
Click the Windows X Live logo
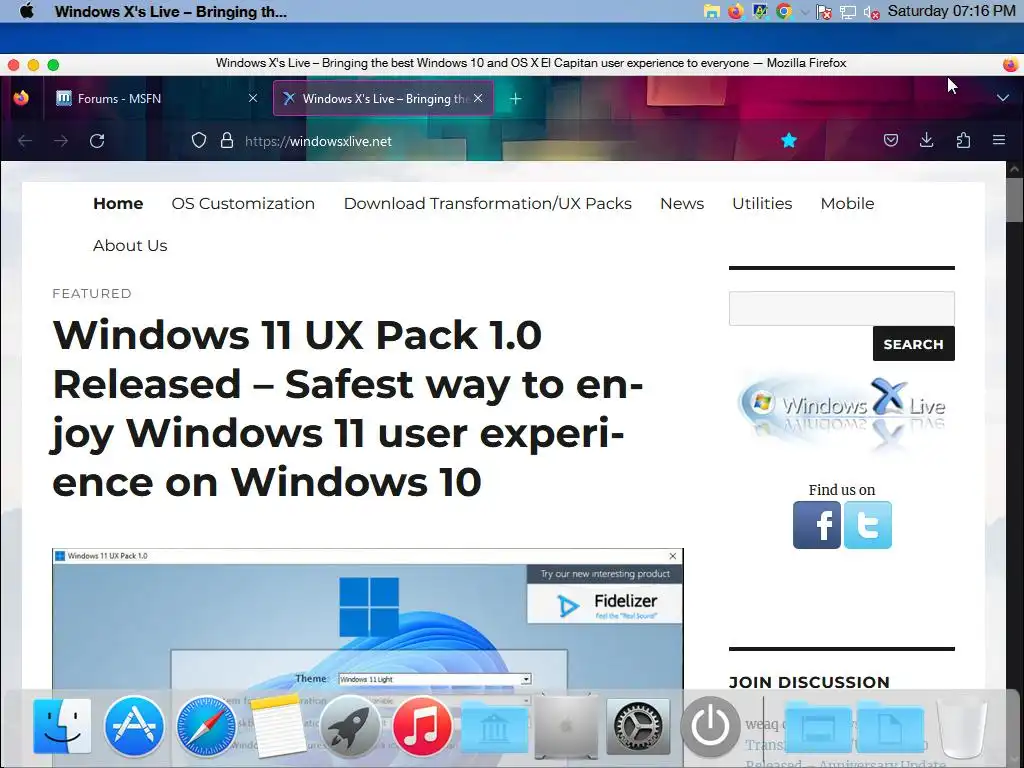842,413
